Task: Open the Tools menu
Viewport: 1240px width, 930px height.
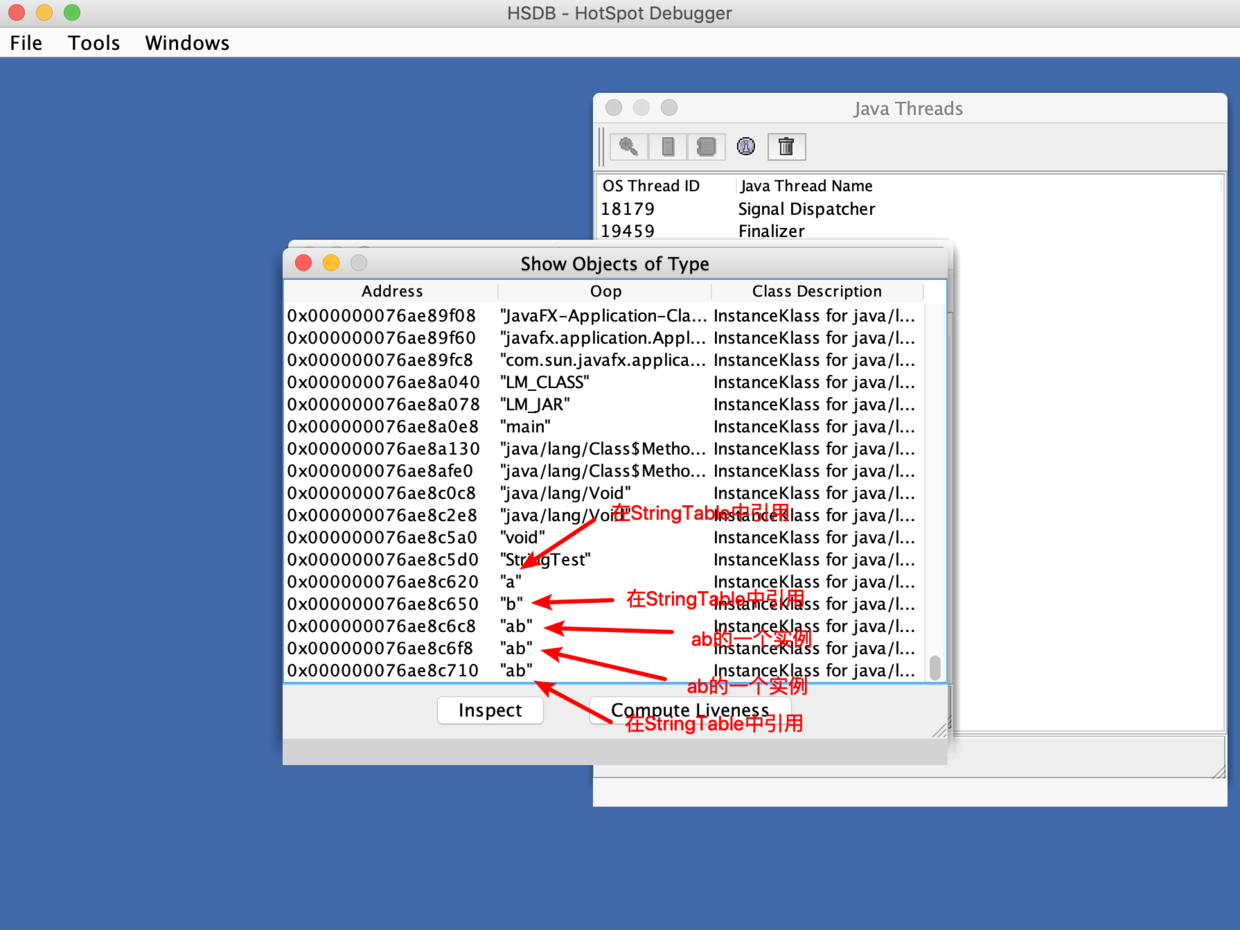Action: (x=94, y=43)
